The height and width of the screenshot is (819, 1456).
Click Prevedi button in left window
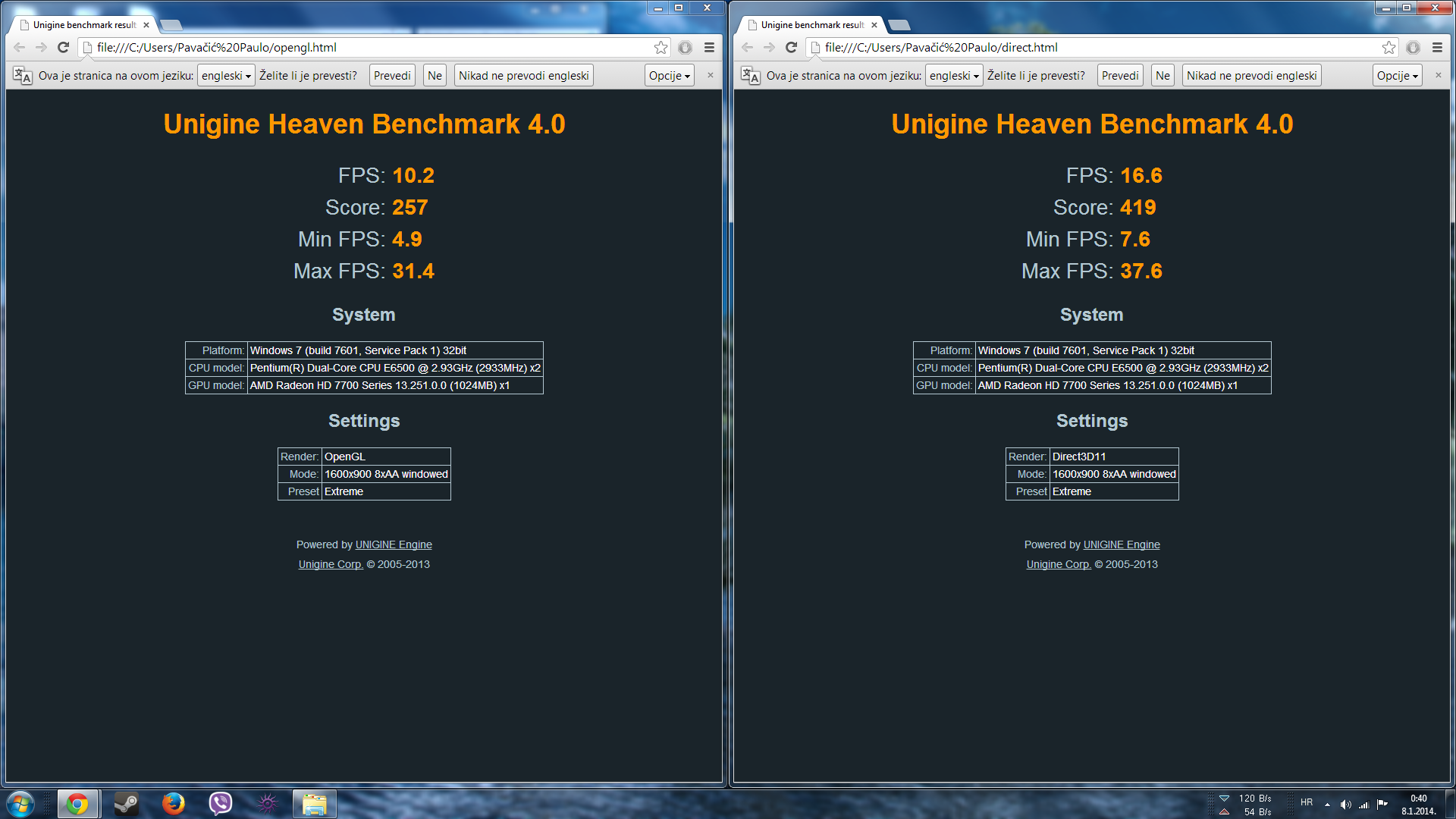(x=392, y=76)
